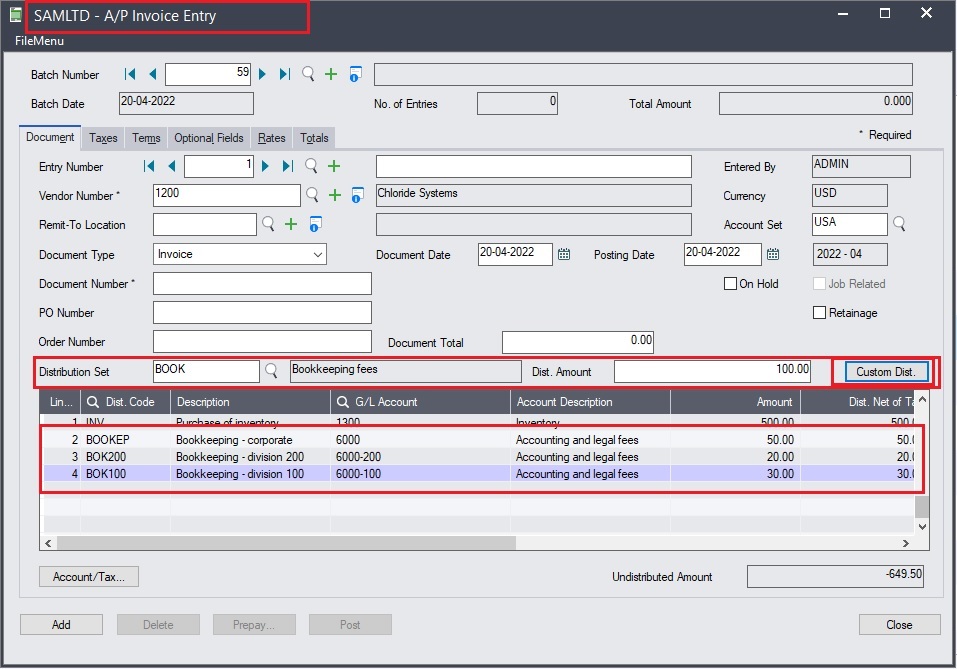Viewport: 957px width, 669px height.
Task: Click the Account Description column header
Action: coord(590,402)
